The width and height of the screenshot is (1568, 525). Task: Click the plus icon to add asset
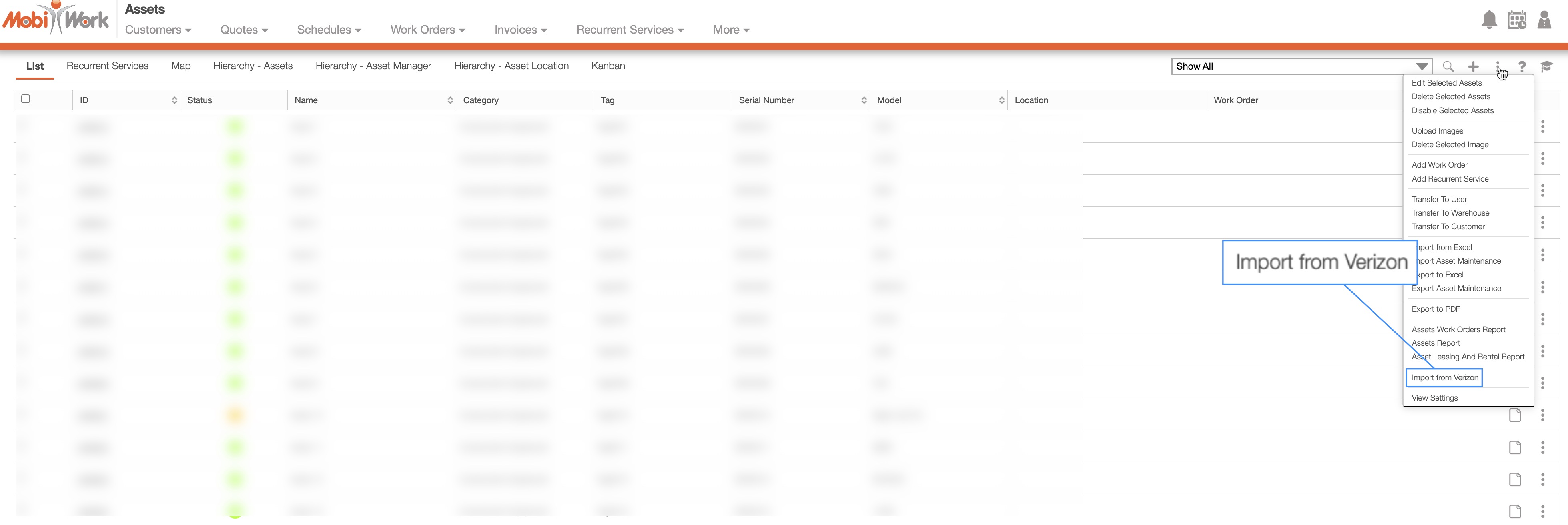click(1473, 66)
